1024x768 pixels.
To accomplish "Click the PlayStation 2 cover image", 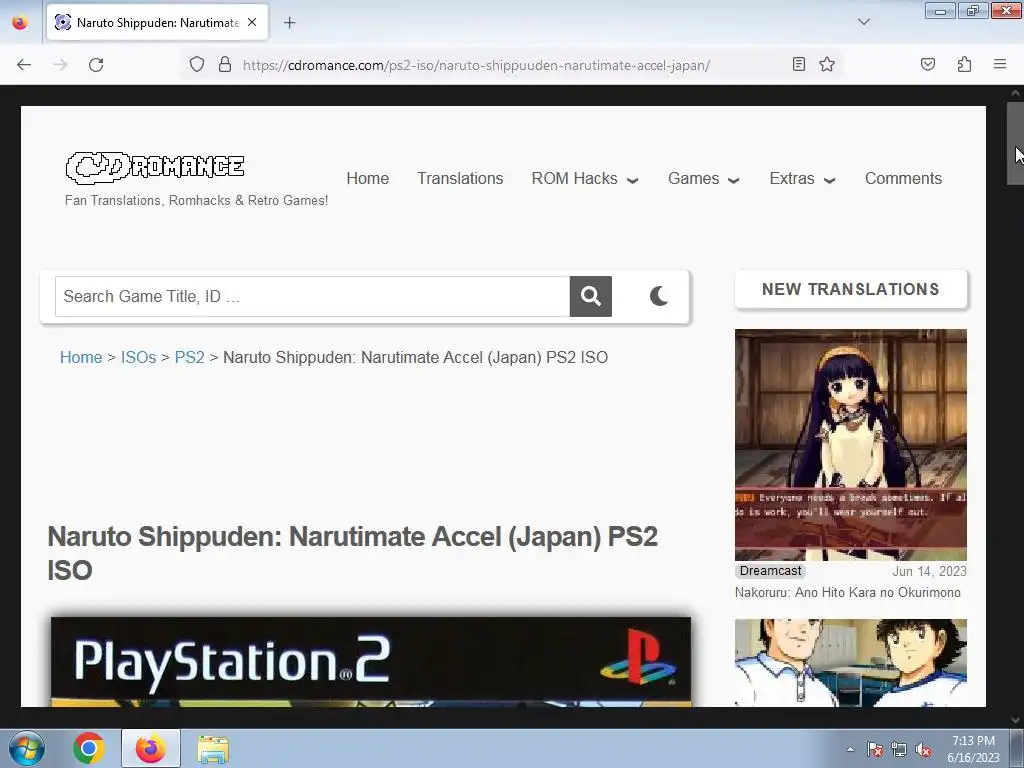I will [371, 662].
